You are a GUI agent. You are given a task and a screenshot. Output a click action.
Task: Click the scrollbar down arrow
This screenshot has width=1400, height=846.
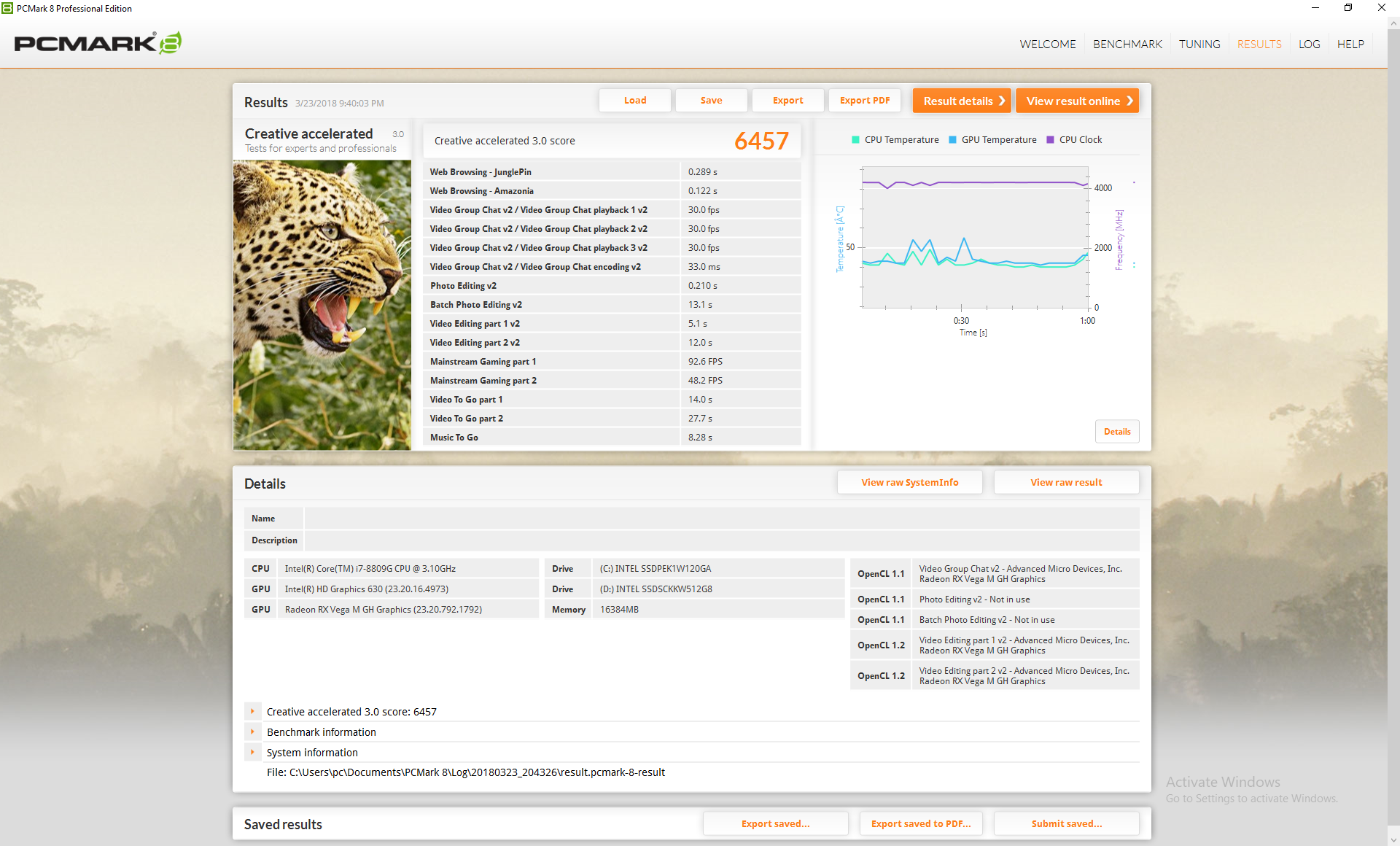coord(1393,840)
